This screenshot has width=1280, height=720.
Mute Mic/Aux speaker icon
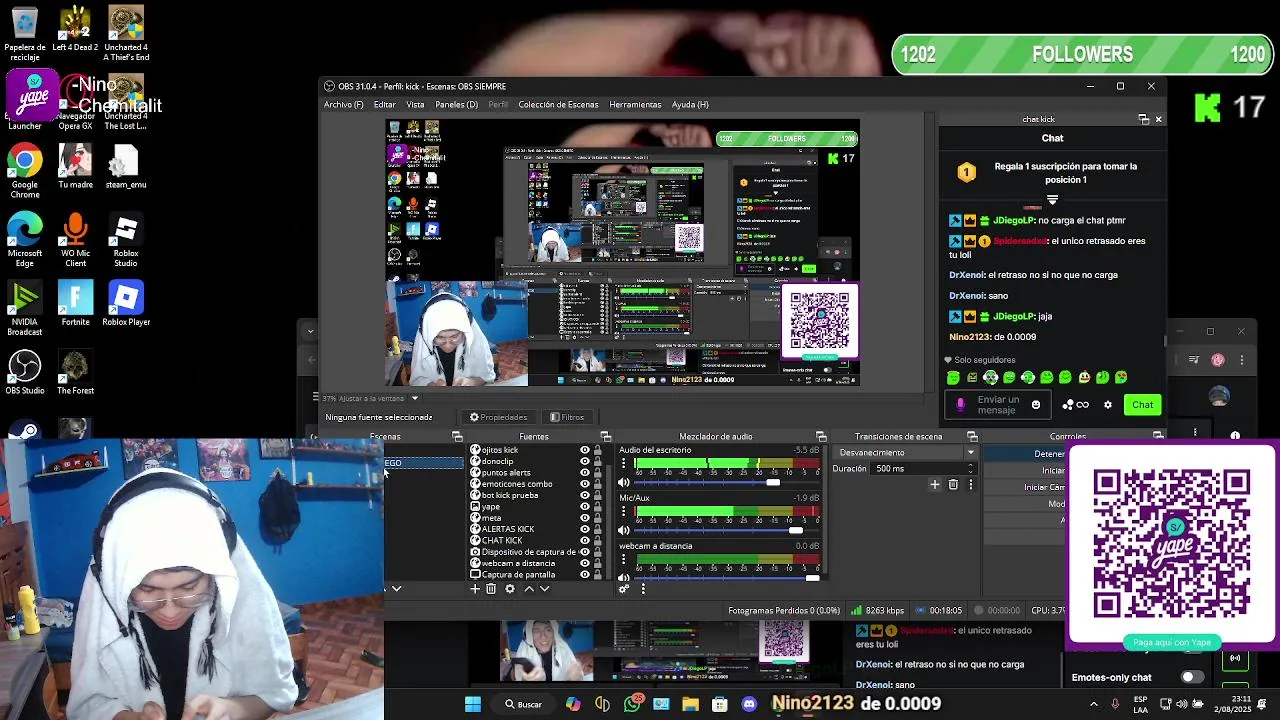click(624, 530)
